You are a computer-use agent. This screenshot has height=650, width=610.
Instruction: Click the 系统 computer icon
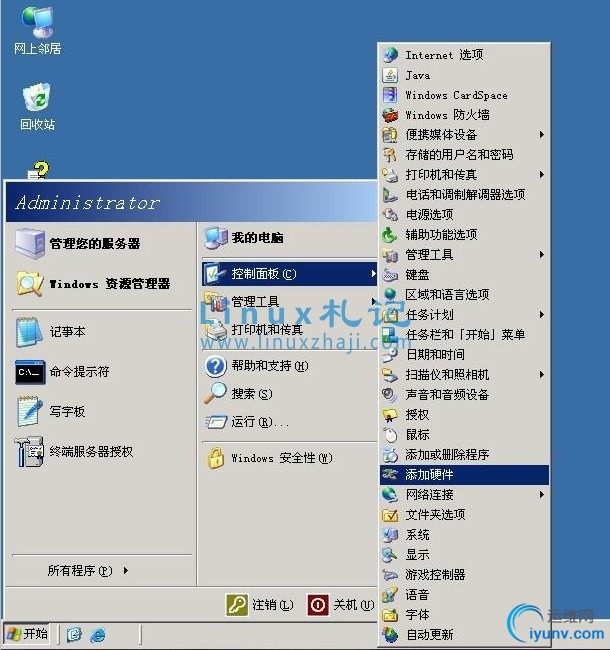[390, 535]
